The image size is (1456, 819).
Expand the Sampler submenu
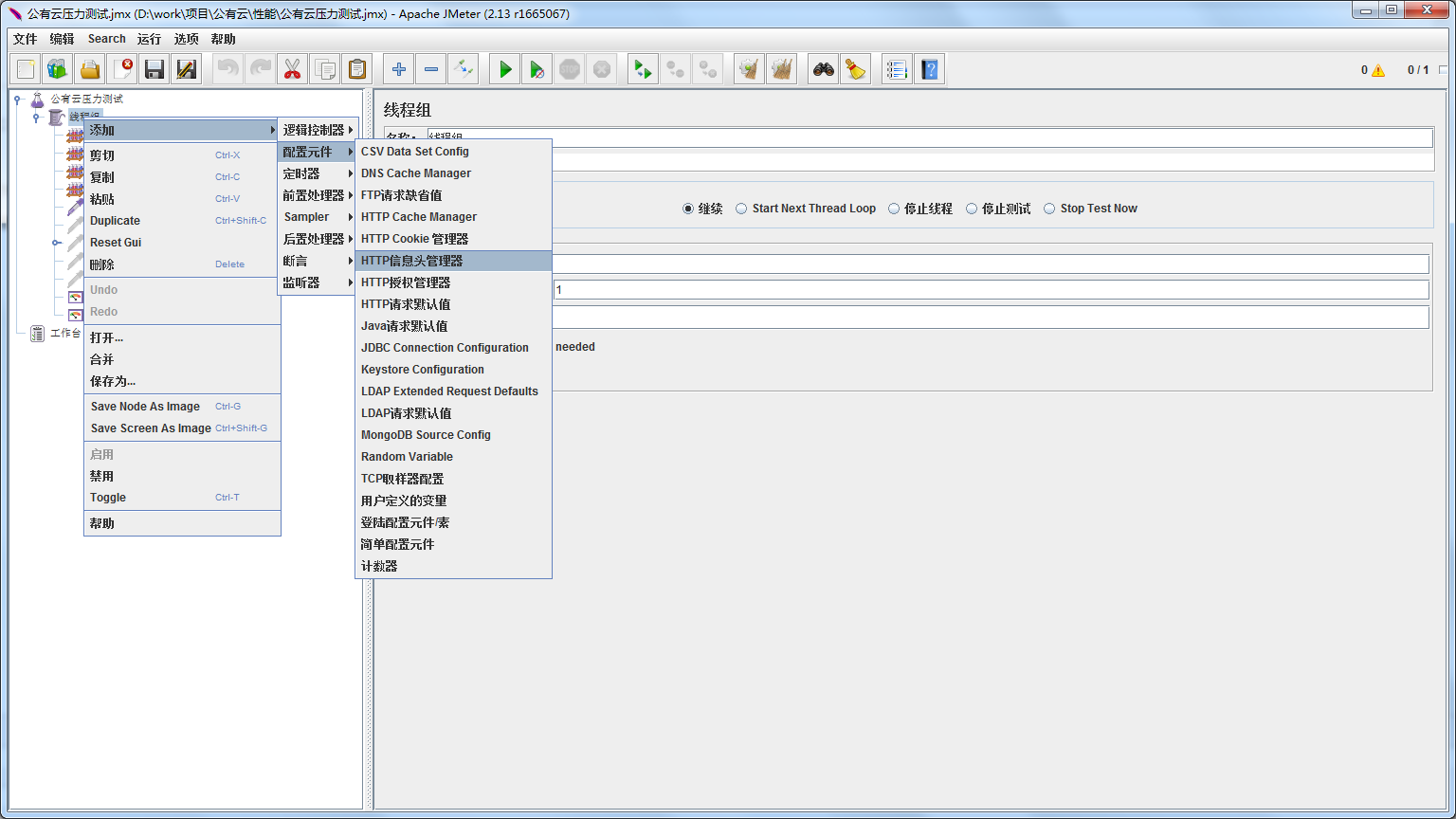tap(318, 217)
